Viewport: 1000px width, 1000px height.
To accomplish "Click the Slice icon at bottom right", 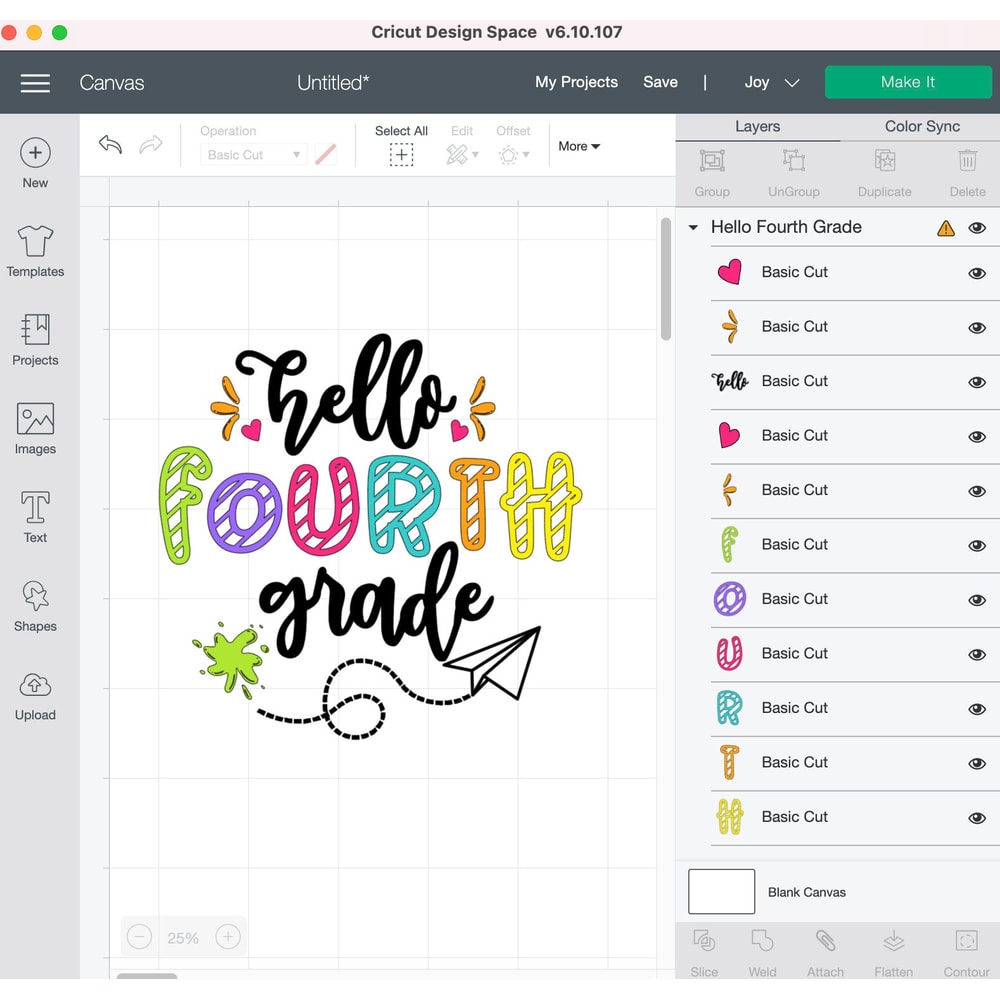I will pos(705,948).
